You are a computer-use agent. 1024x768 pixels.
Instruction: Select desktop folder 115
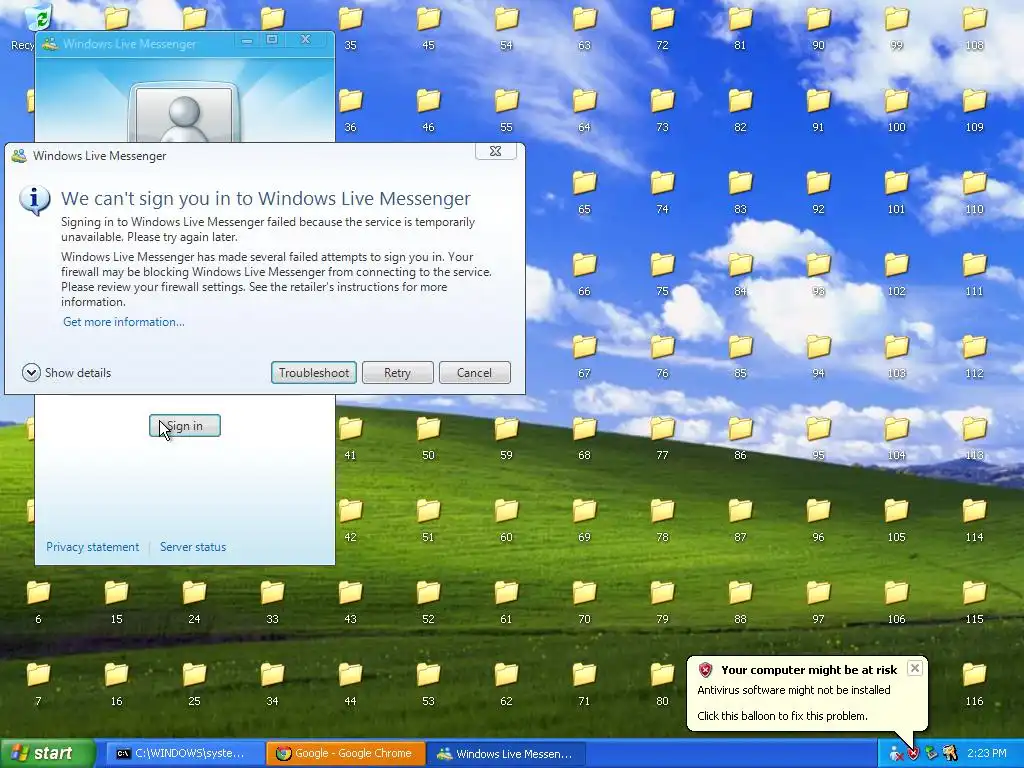[x=974, y=602]
